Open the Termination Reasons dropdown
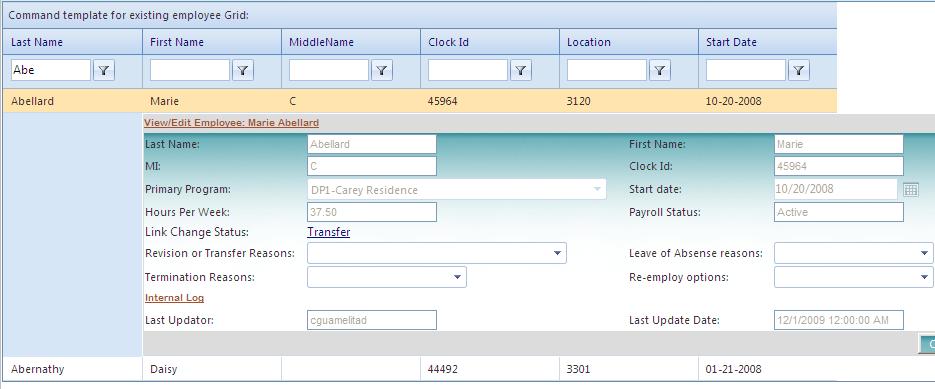Screen dimensions: 935x389 coord(457,277)
